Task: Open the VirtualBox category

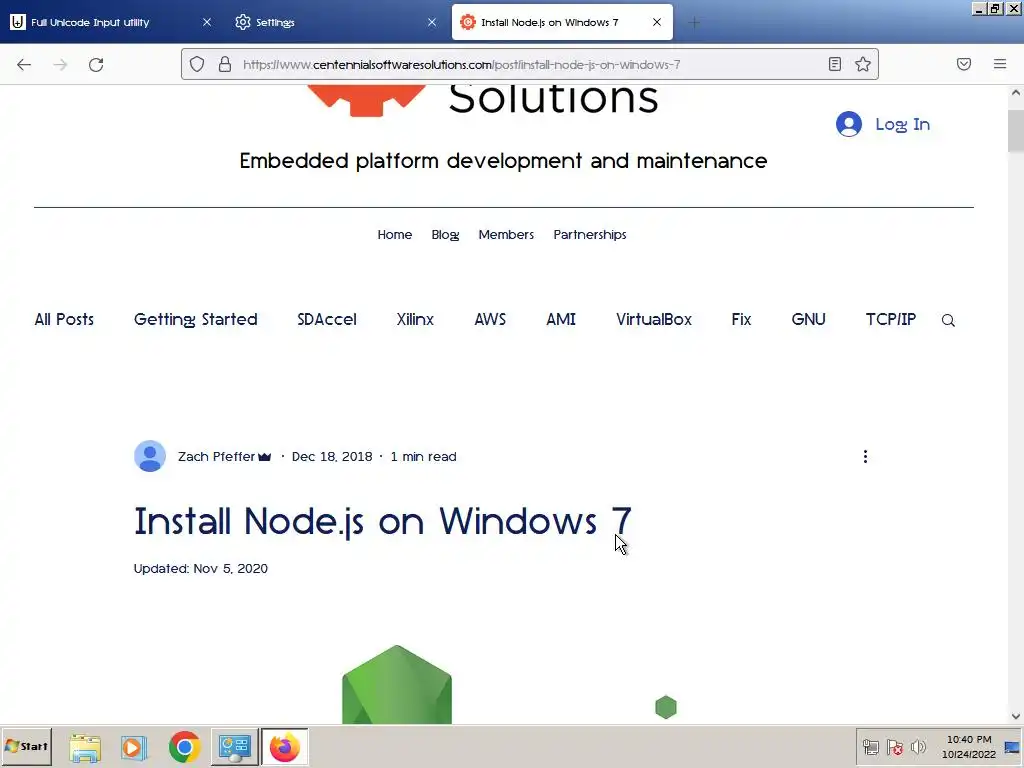Action: pos(654,319)
